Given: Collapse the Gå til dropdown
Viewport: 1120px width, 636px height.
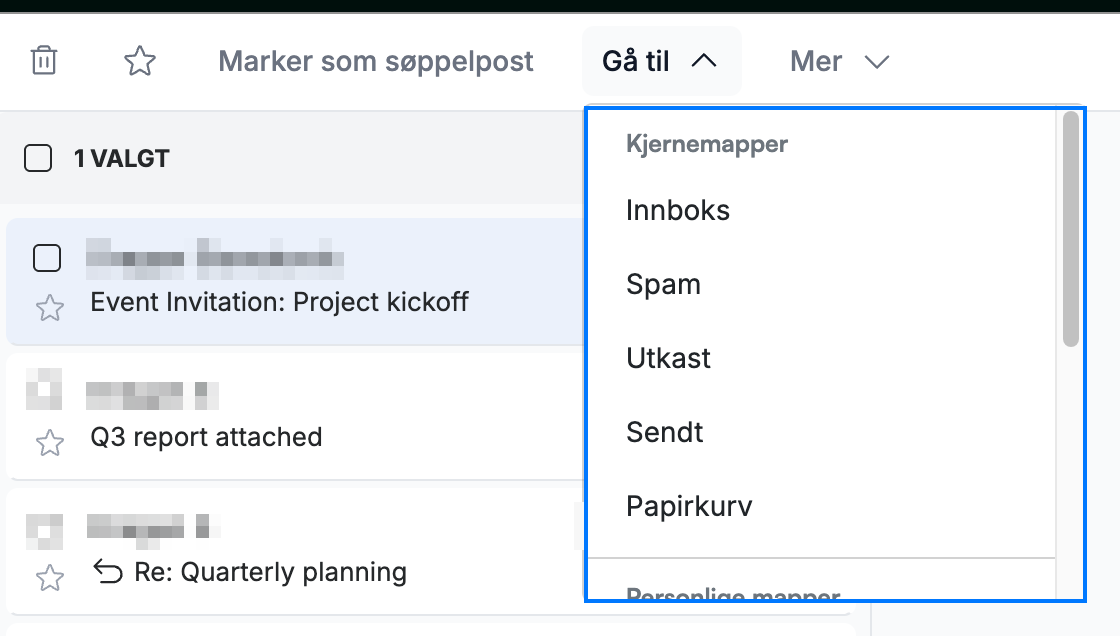Looking at the screenshot, I should click(661, 61).
